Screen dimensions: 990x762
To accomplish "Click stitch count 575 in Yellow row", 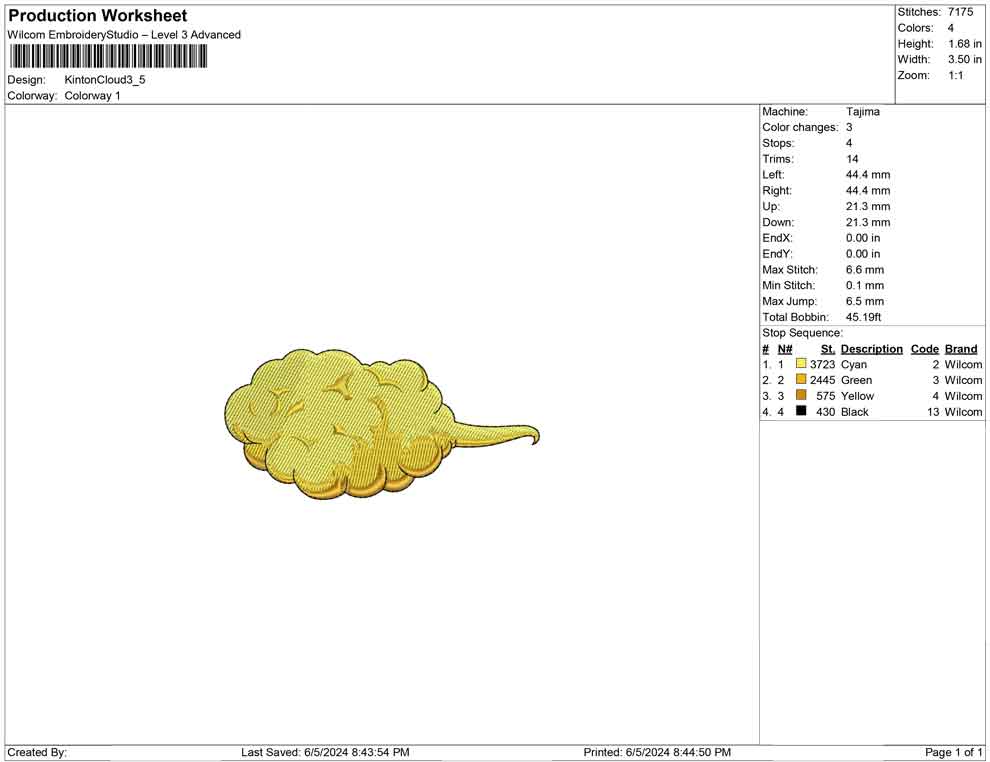I will [826, 396].
